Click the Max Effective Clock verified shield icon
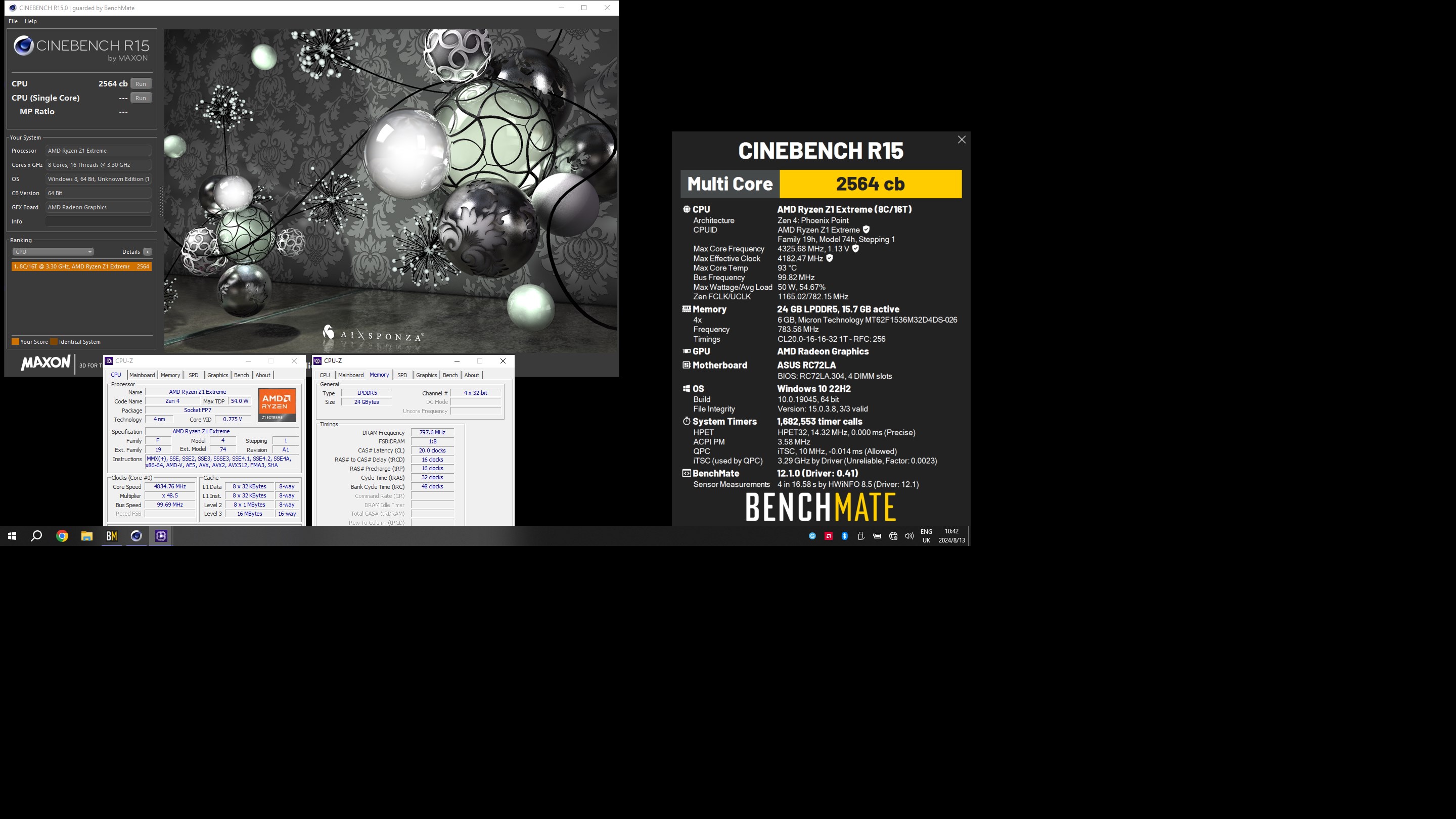 829,258
